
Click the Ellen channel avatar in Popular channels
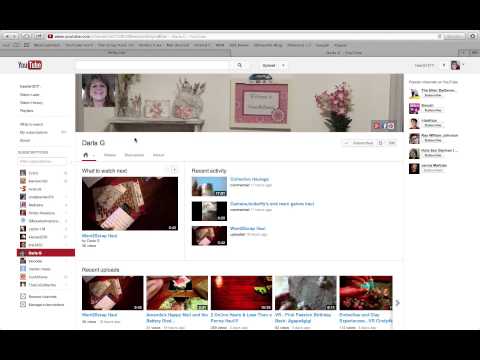point(414,93)
